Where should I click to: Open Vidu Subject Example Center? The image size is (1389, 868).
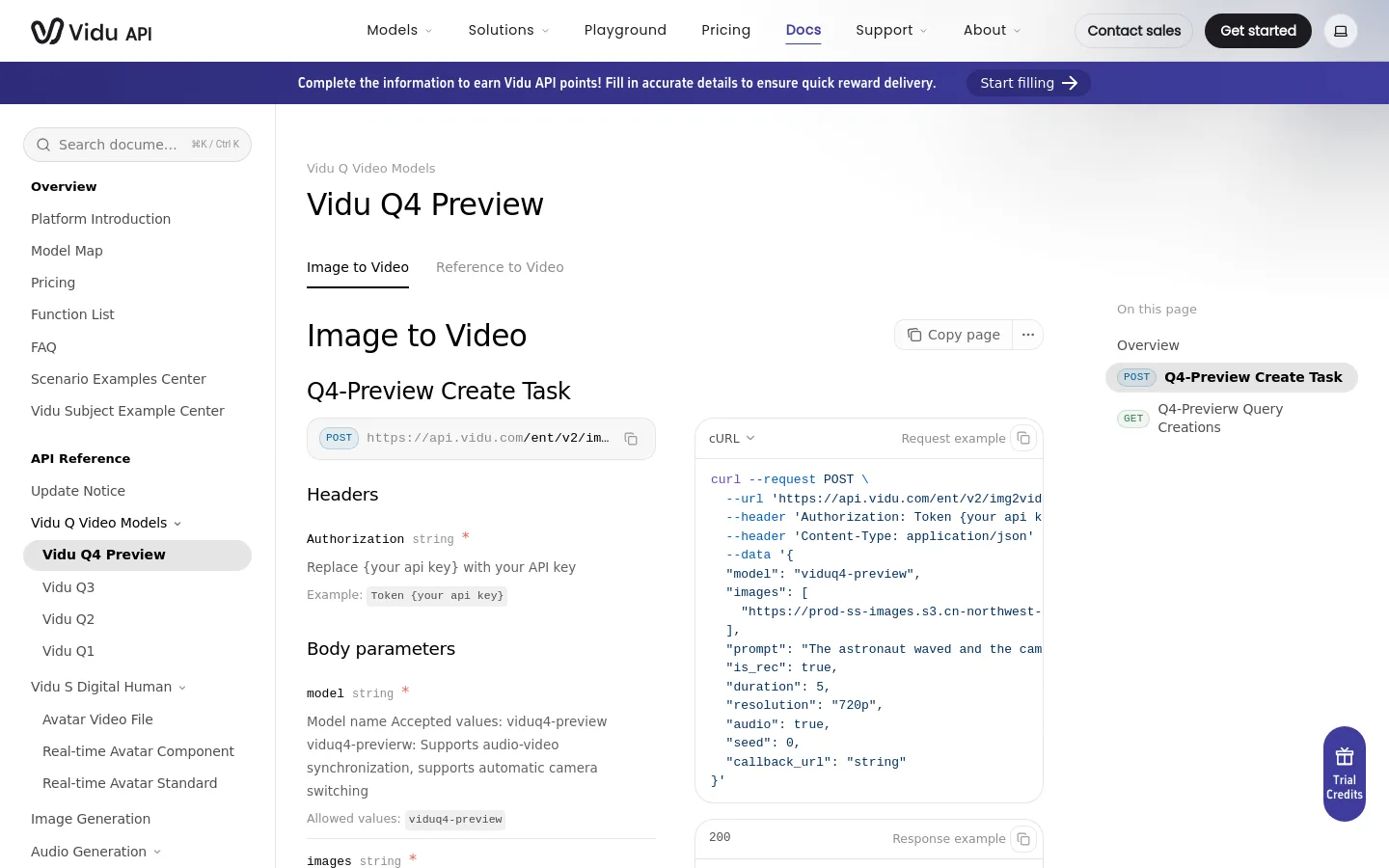click(x=127, y=411)
